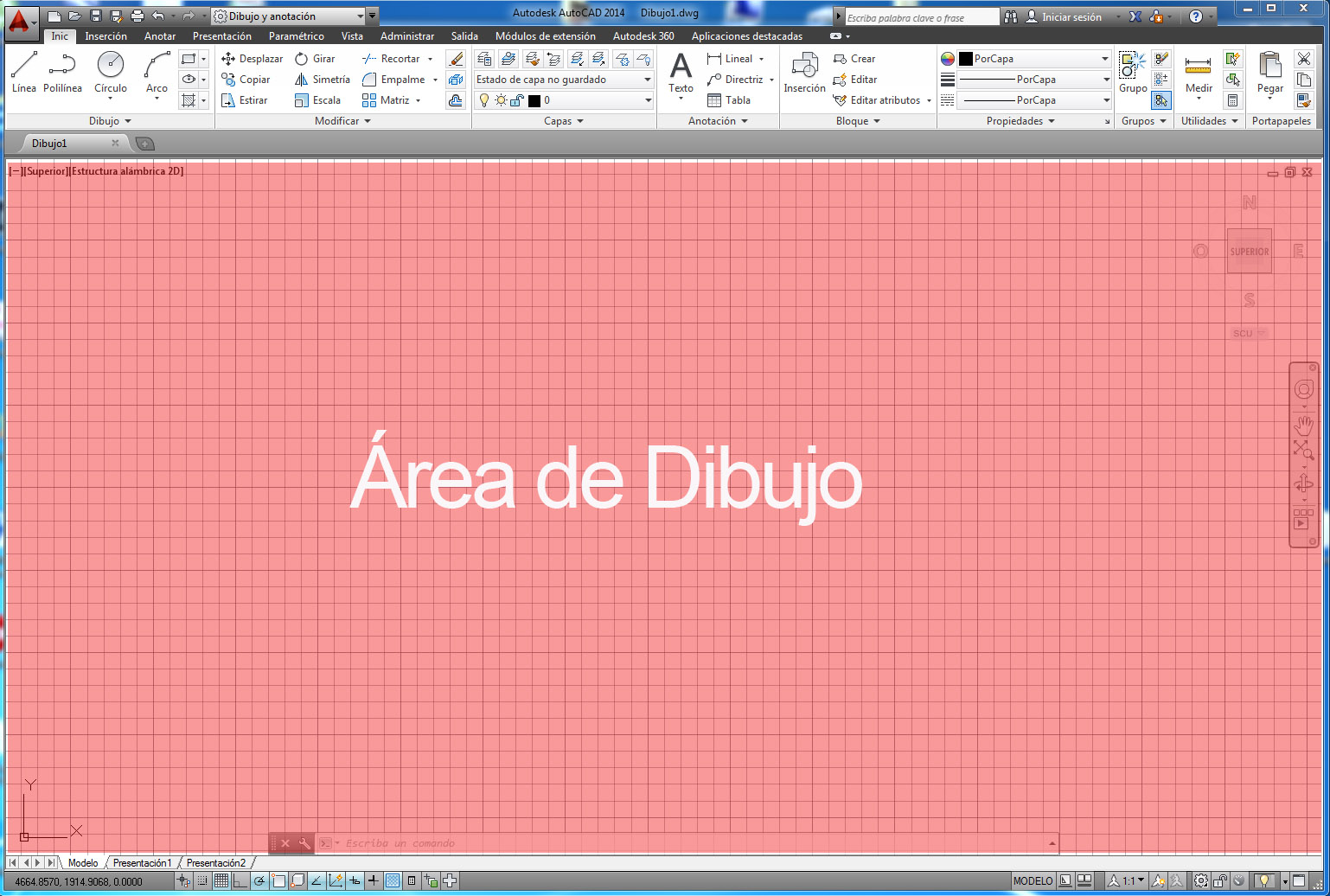Activate the Matriz (array) command

click(386, 100)
